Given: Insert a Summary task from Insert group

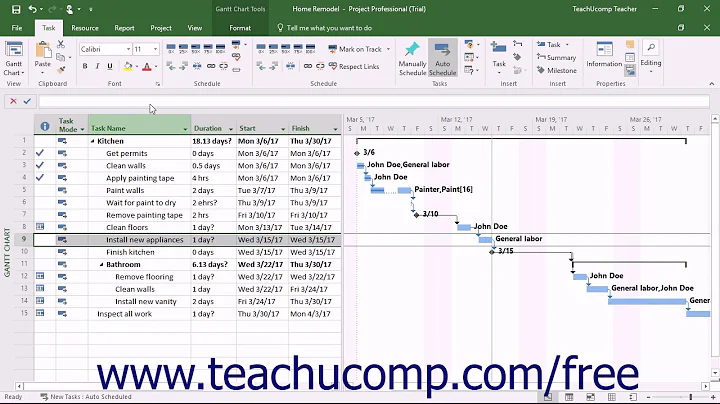Looking at the screenshot, I should 556,57.
